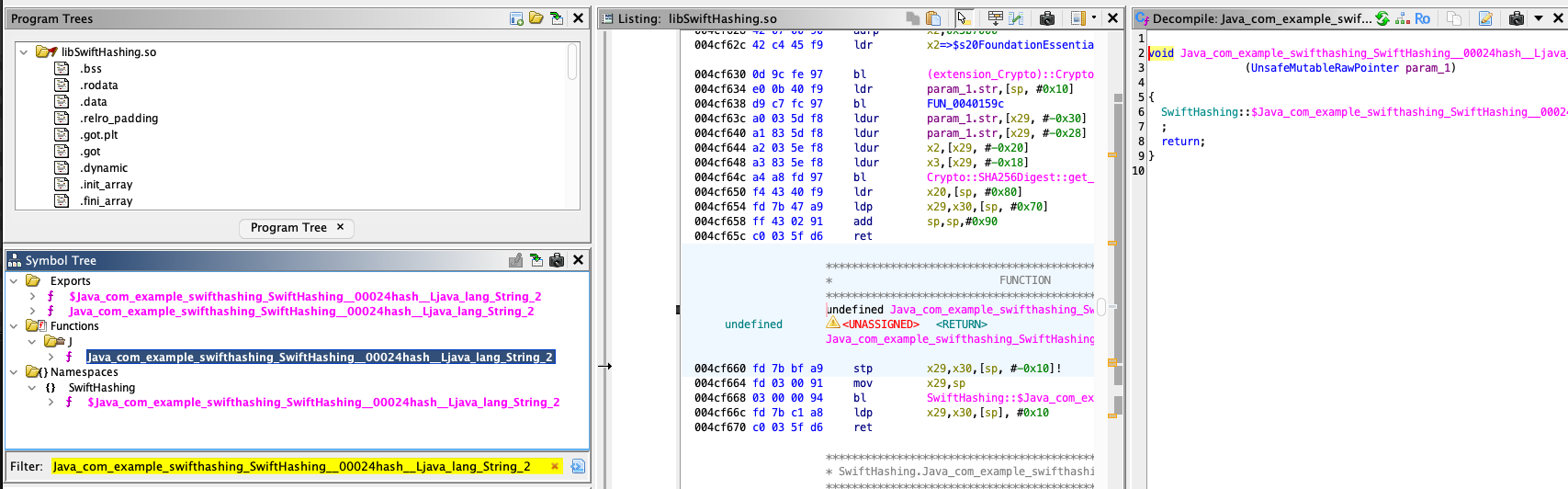The image size is (1568, 489).
Task: Click address 004cf660 in the Listing
Action: (719, 369)
